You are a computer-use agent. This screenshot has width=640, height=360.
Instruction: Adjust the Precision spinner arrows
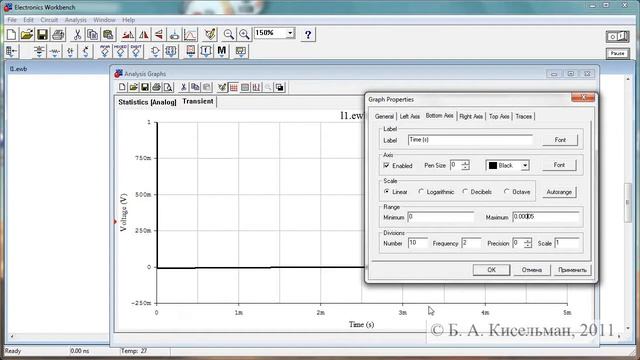(x=527, y=243)
